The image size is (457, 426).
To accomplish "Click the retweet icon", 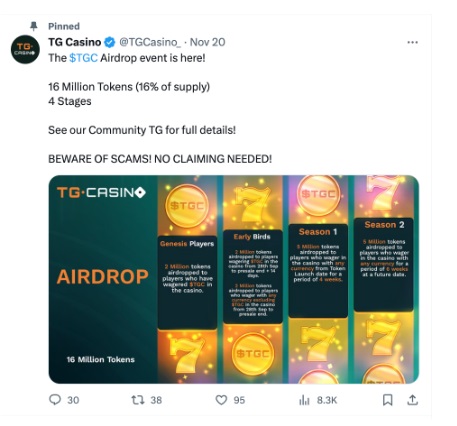I will (x=137, y=400).
